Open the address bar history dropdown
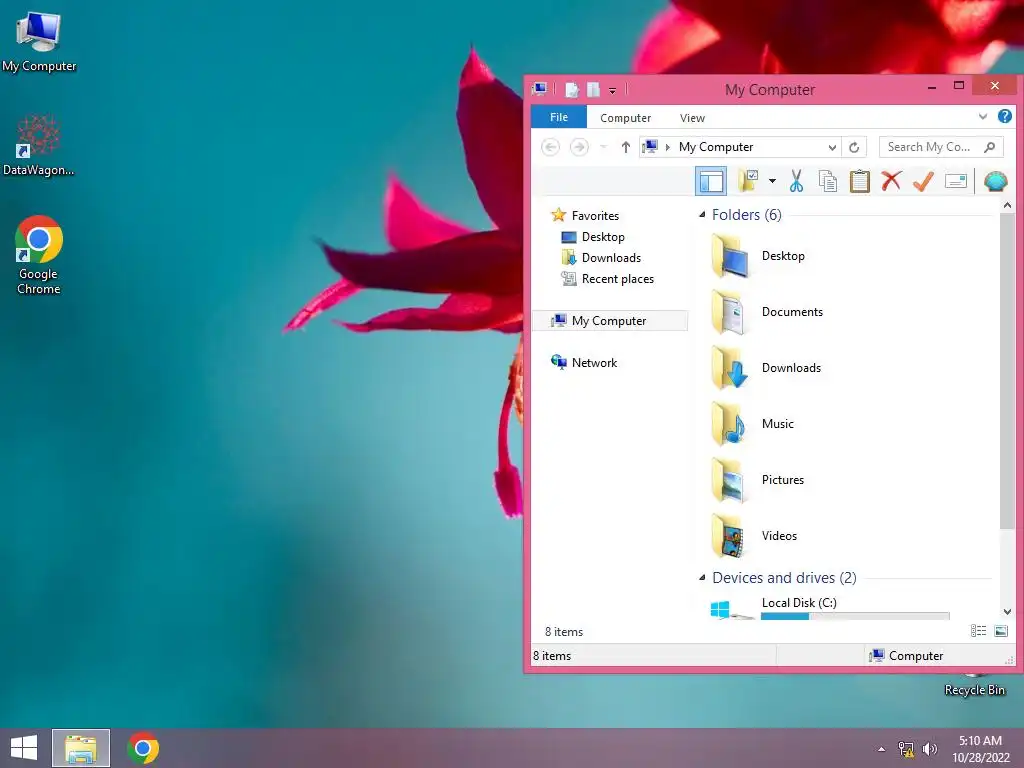Screen dimensions: 1024x768 click(832, 147)
